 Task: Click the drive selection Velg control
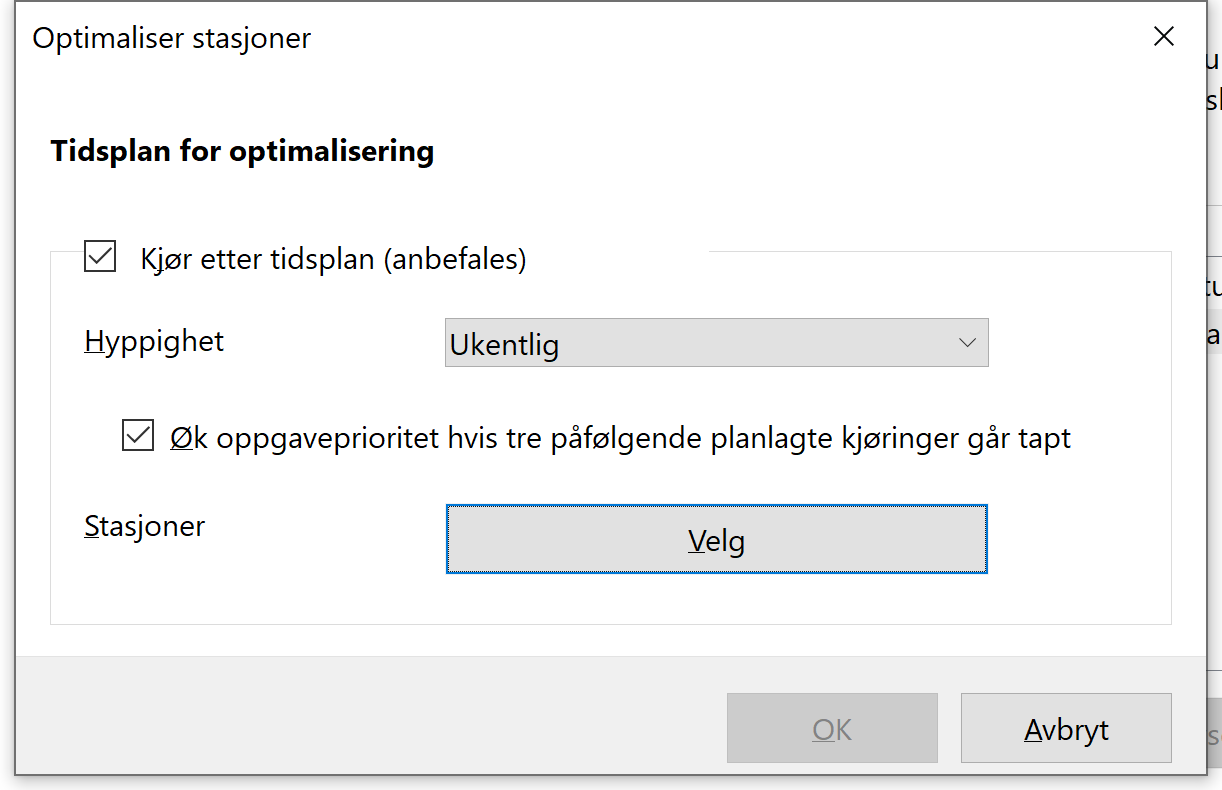[716, 539]
